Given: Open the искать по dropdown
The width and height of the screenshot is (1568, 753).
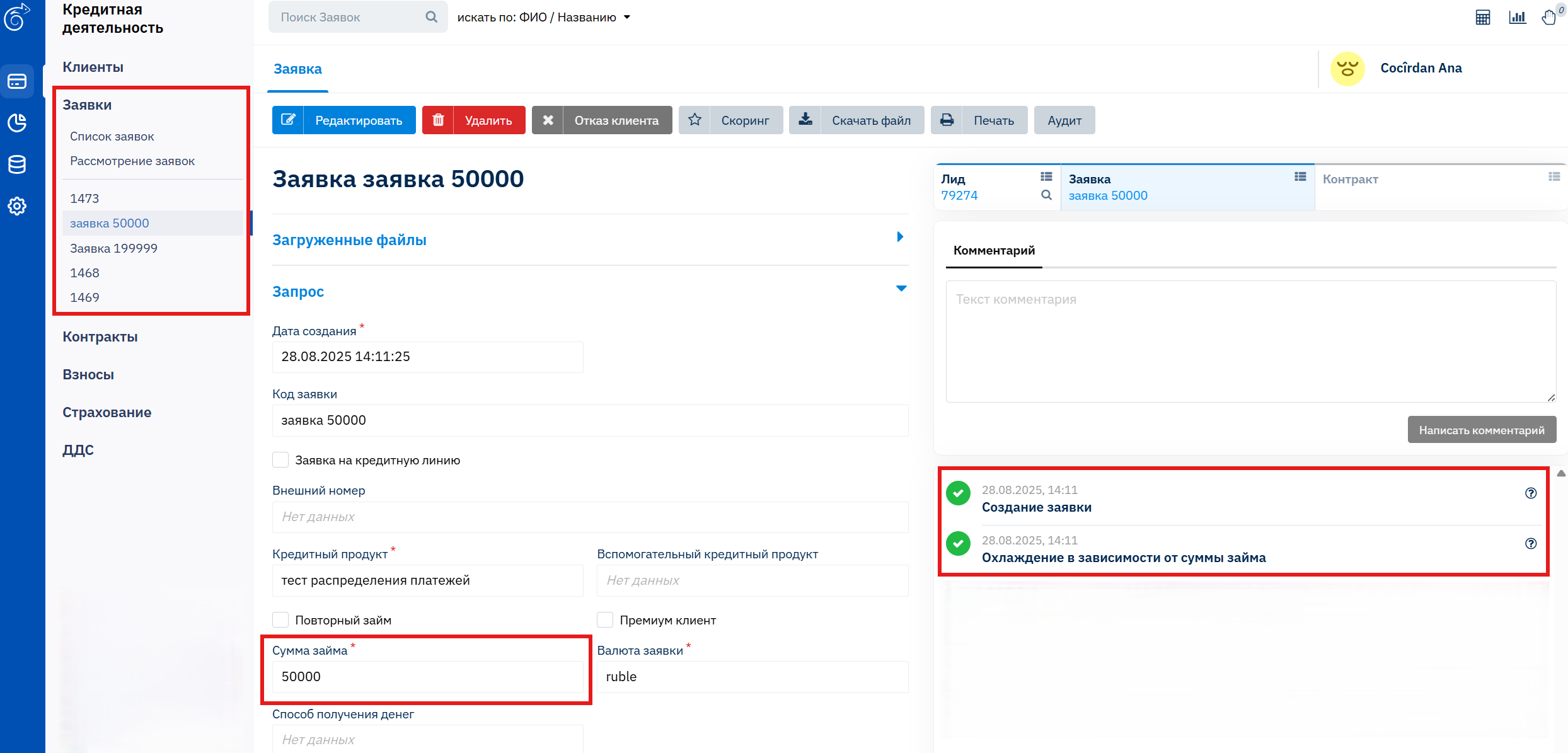Looking at the screenshot, I should tap(544, 17).
